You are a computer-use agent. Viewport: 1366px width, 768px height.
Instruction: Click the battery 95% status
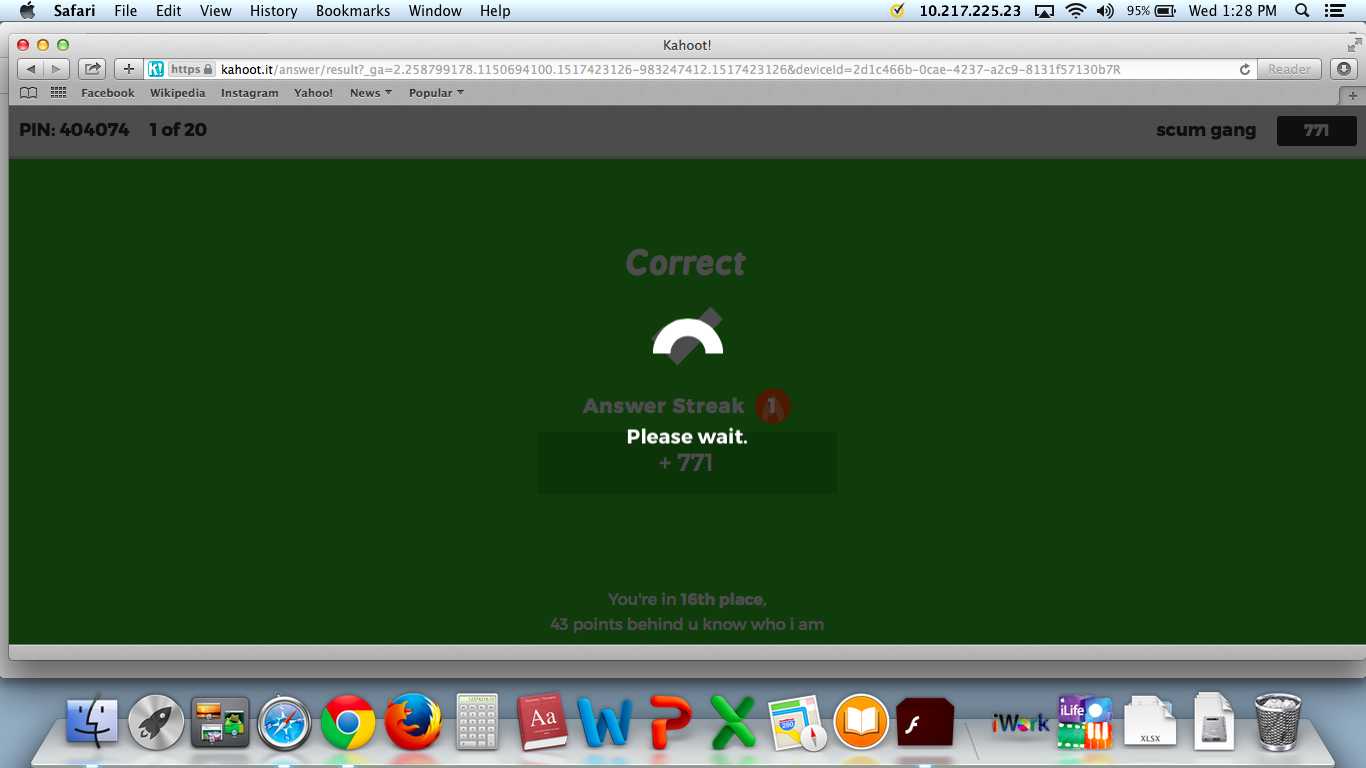[x=1151, y=11]
